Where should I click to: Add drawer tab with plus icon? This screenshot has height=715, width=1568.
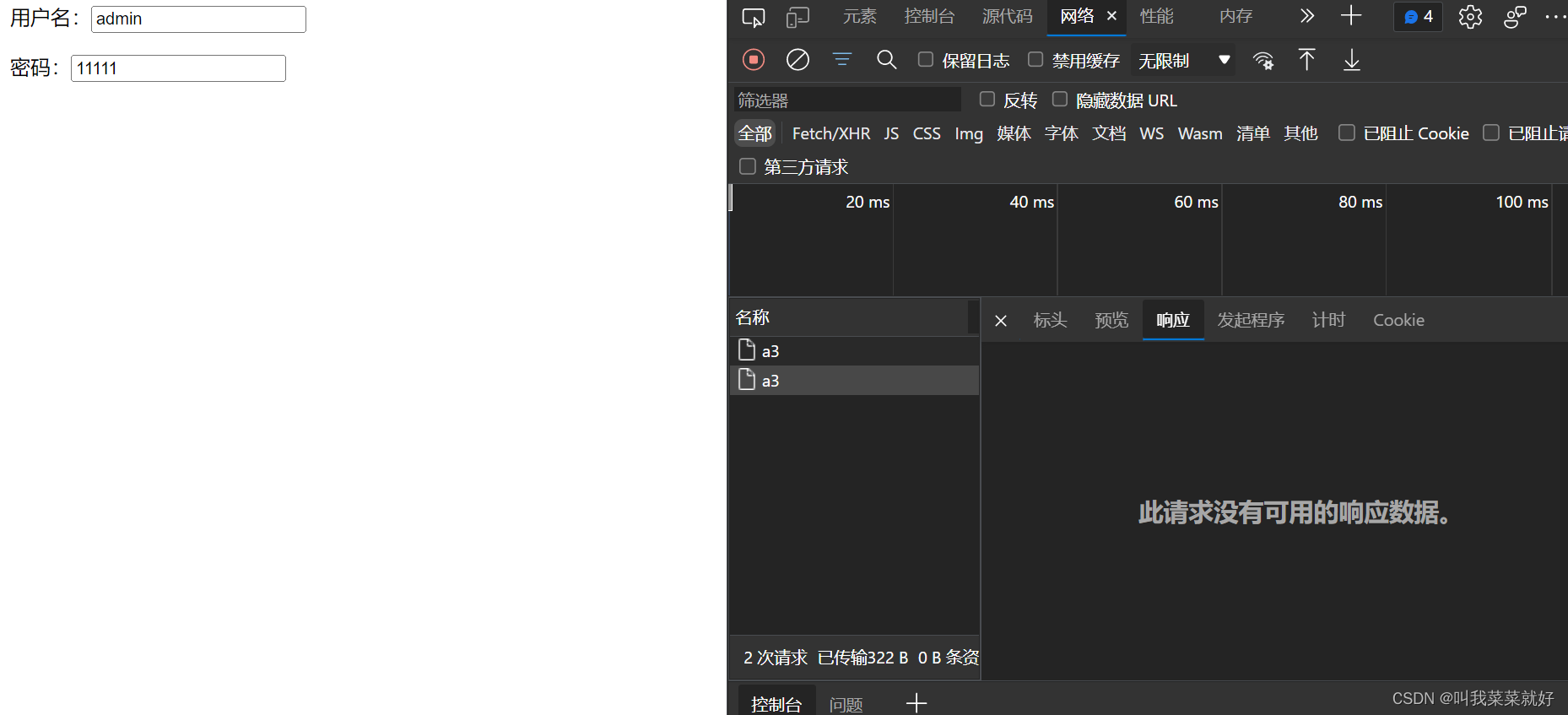tap(916, 703)
